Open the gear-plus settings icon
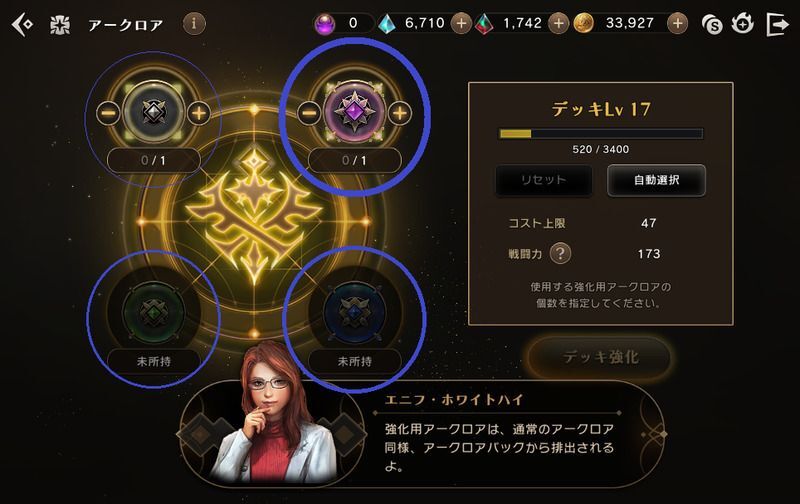This screenshot has width=800, height=504. tap(742, 23)
